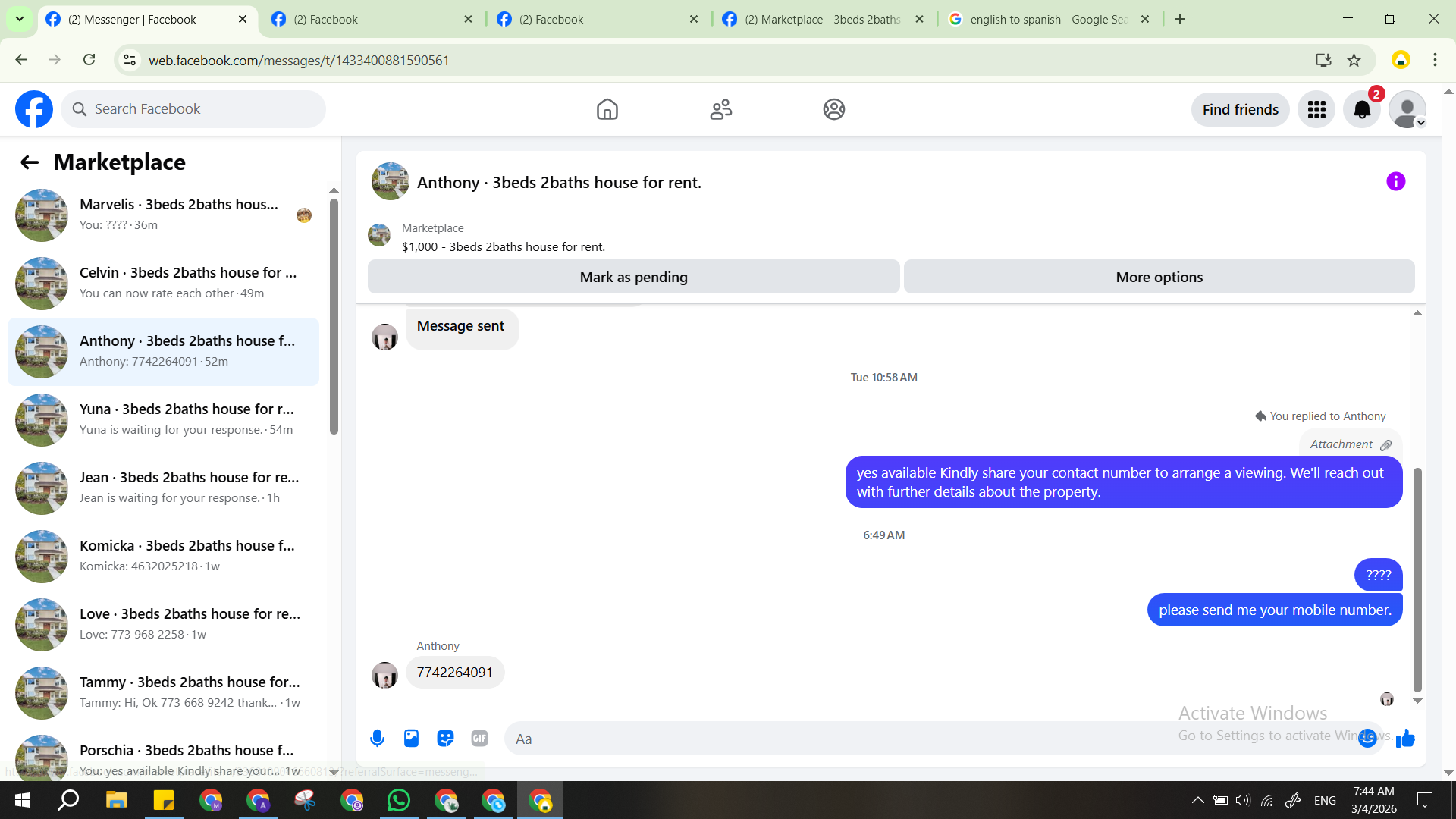The image size is (1456, 819).
Task: Expand Chrome tab search dropdown
Action: click(x=20, y=19)
